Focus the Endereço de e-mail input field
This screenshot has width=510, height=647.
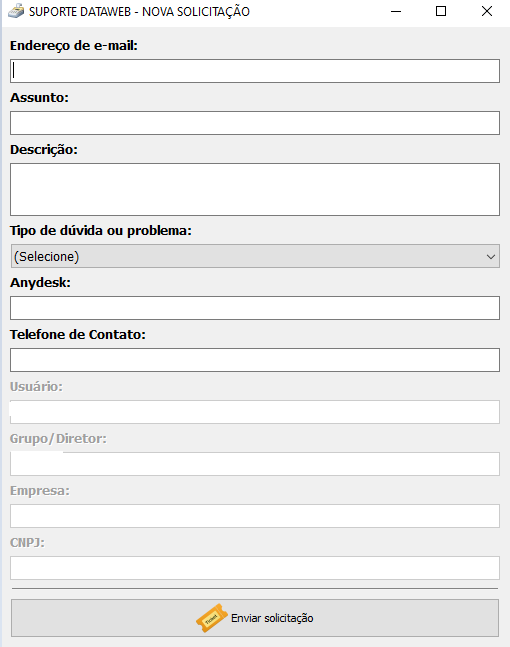pyautogui.click(x=255, y=71)
